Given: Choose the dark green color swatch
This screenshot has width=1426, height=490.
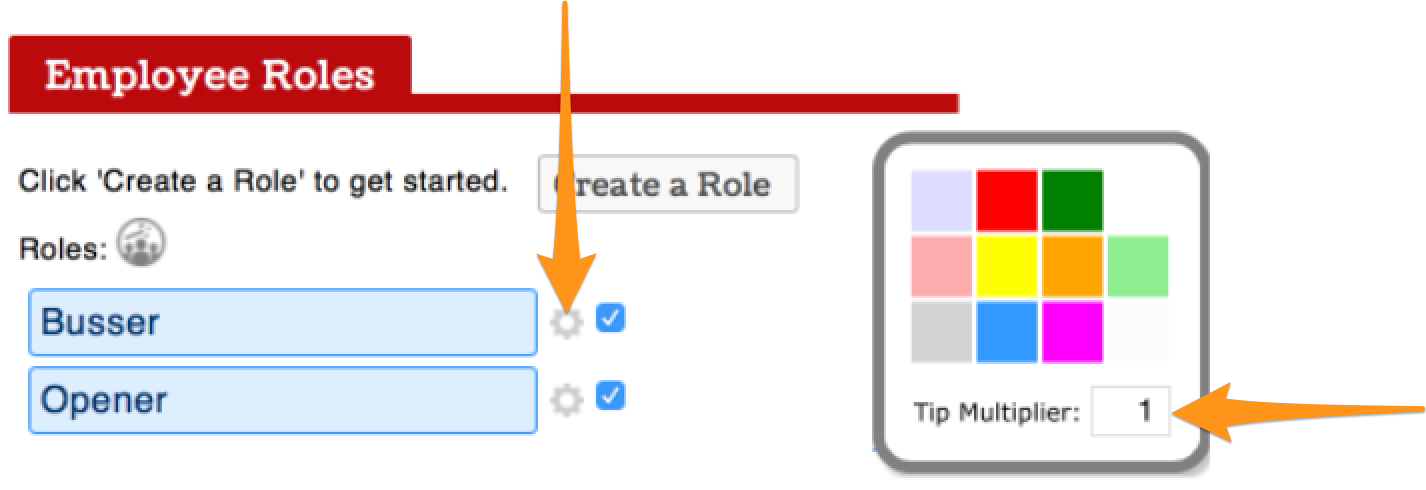Looking at the screenshot, I should [x=1072, y=201].
